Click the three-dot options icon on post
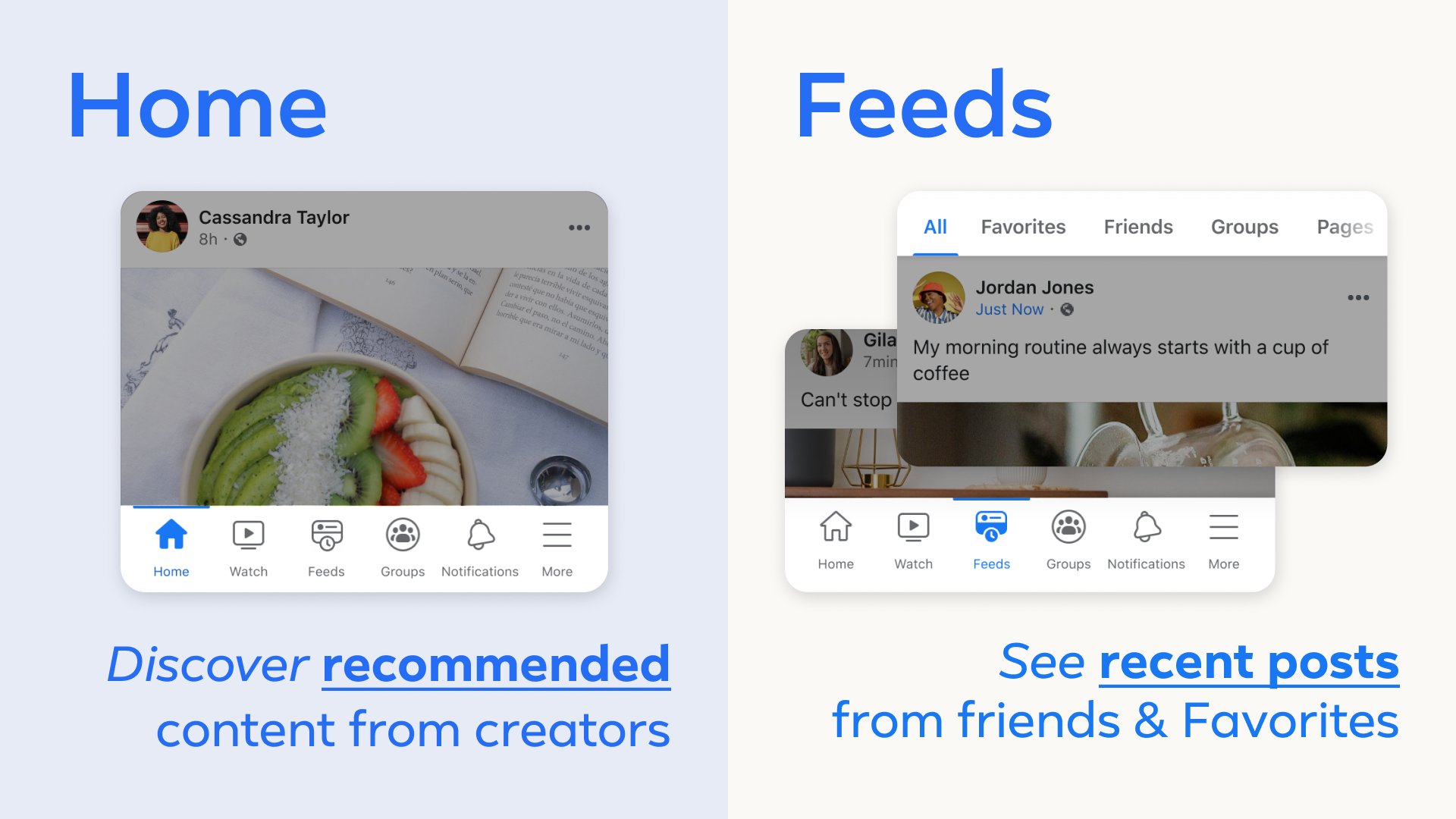This screenshot has height=819, width=1456. [579, 227]
